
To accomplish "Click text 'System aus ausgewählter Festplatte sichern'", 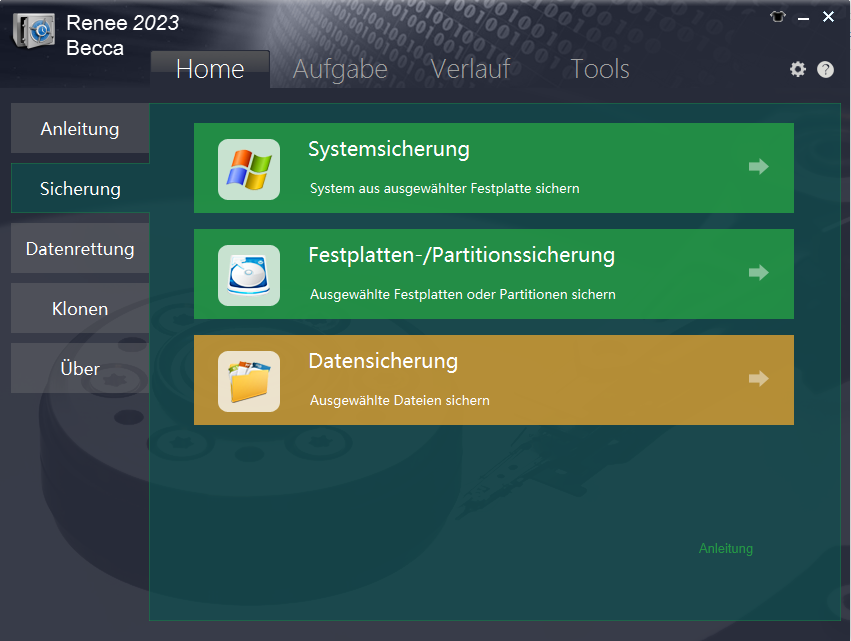I will (x=444, y=188).
